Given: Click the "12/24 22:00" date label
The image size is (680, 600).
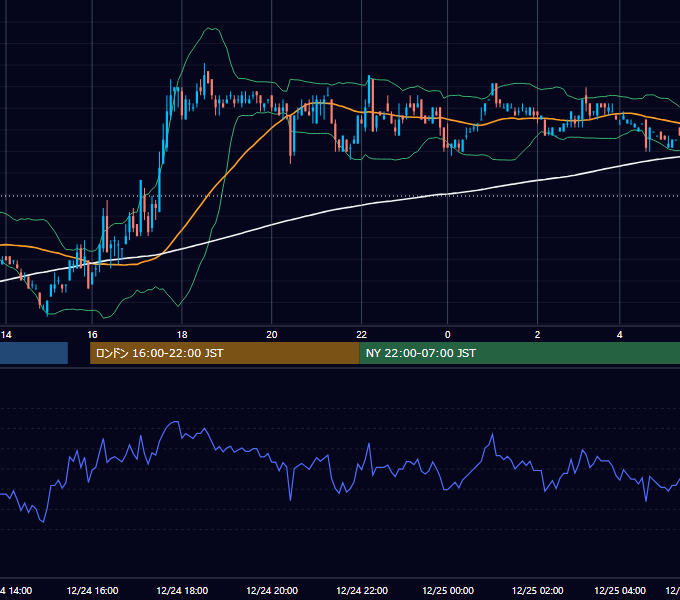Looking at the screenshot, I should click(362, 590).
